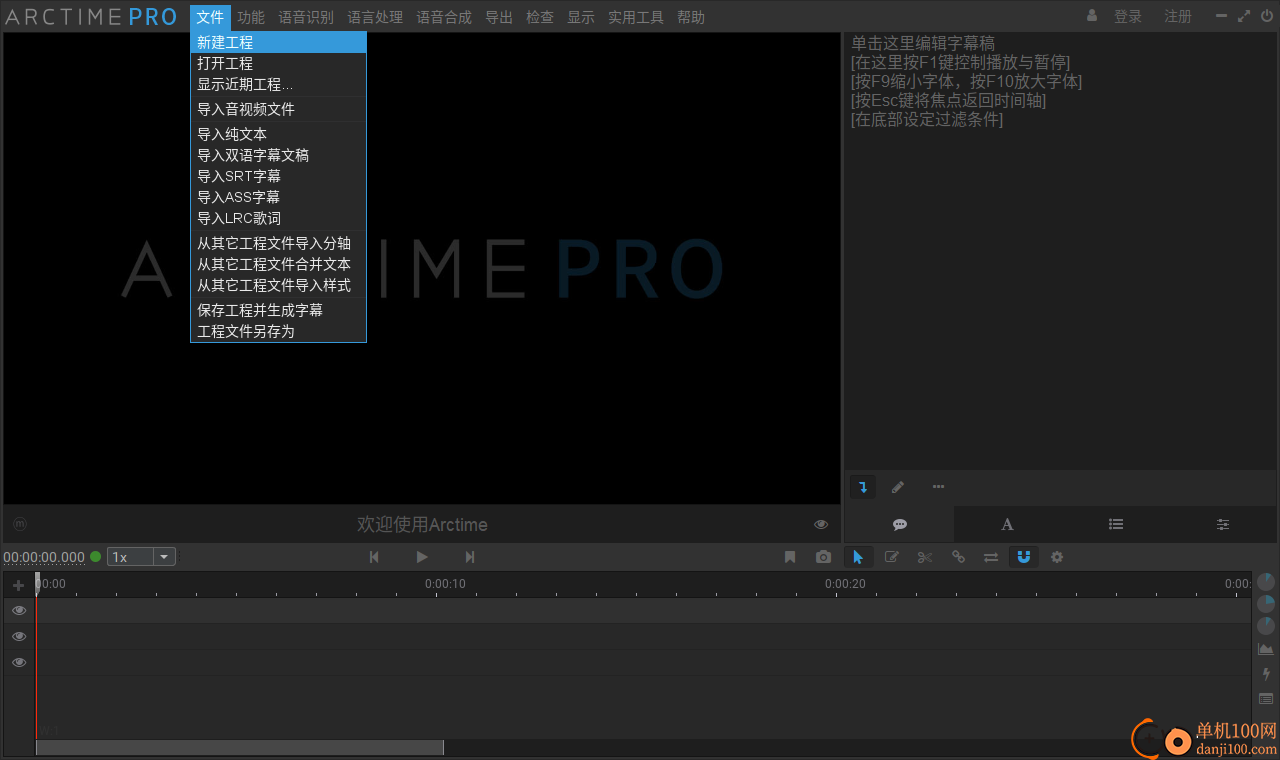Close the open 文件 menu via its title
Screen dimensions: 1280x760
tap(210, 17)
